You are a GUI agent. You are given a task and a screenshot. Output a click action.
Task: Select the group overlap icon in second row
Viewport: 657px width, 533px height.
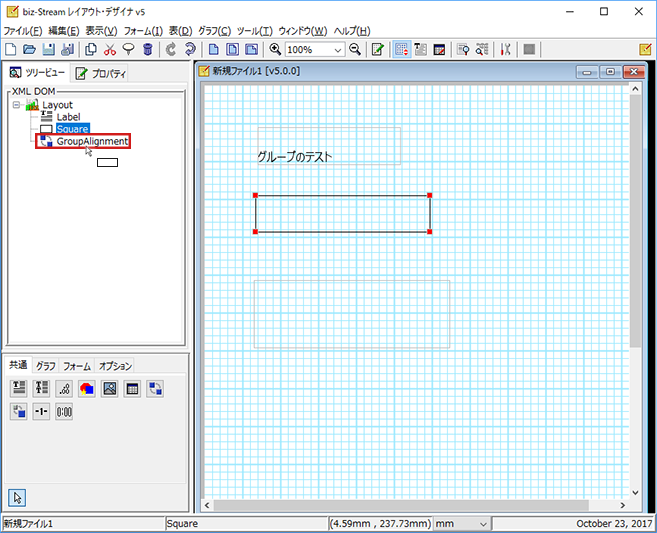[x=18, y=411]
